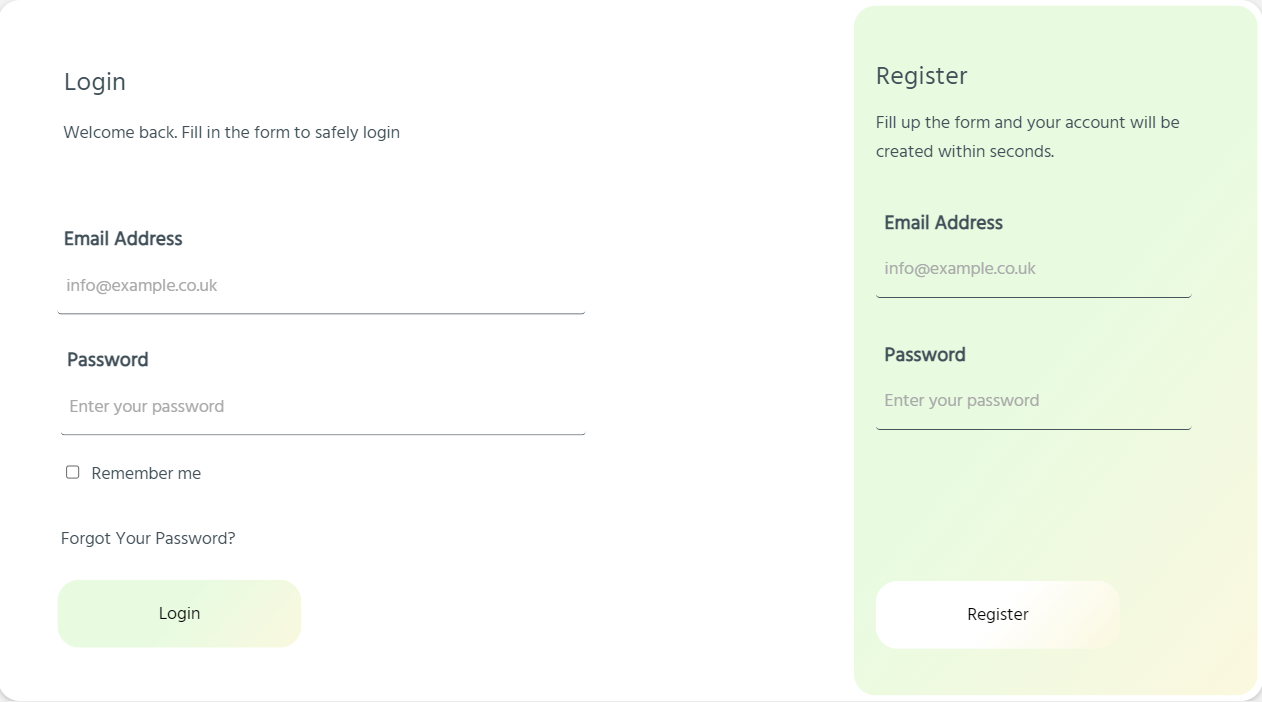Click the Register heading title
Image resolution: width=1262 pixels, height=702 pixels.
click(x=921, y=76)
